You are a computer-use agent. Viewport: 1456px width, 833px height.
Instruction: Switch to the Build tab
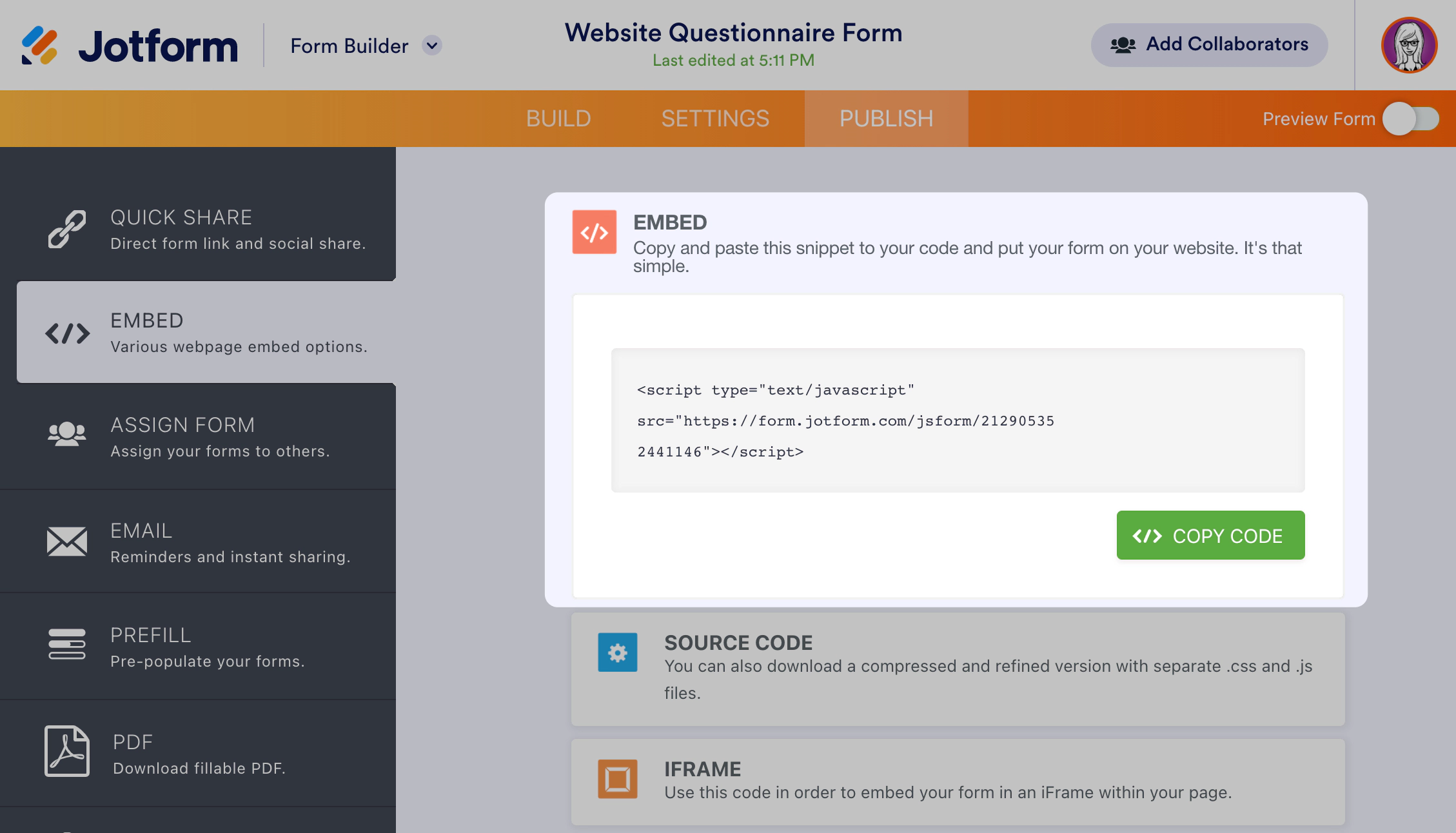558,119
